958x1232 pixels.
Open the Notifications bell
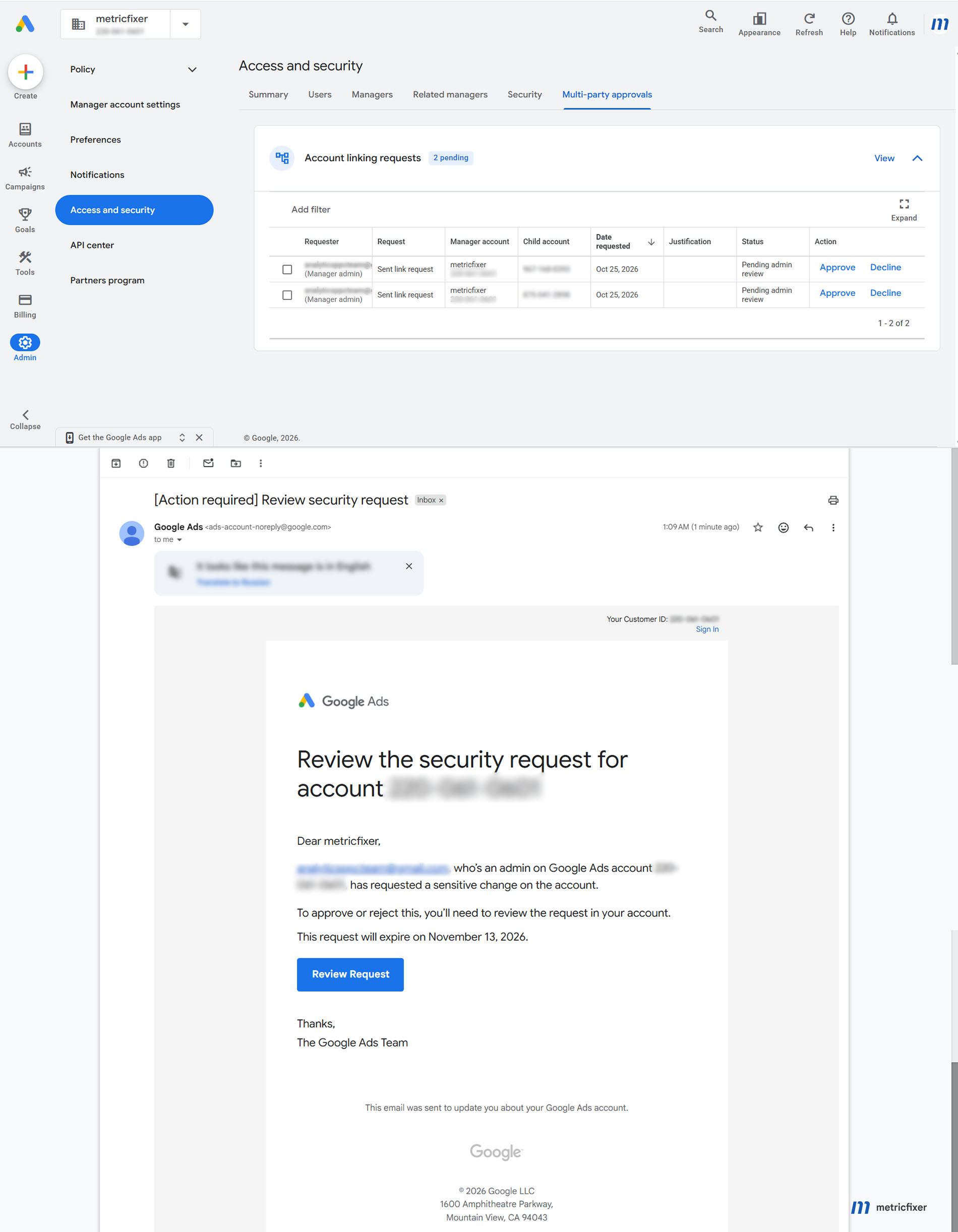pyautogui.click(x=891, y=19)
